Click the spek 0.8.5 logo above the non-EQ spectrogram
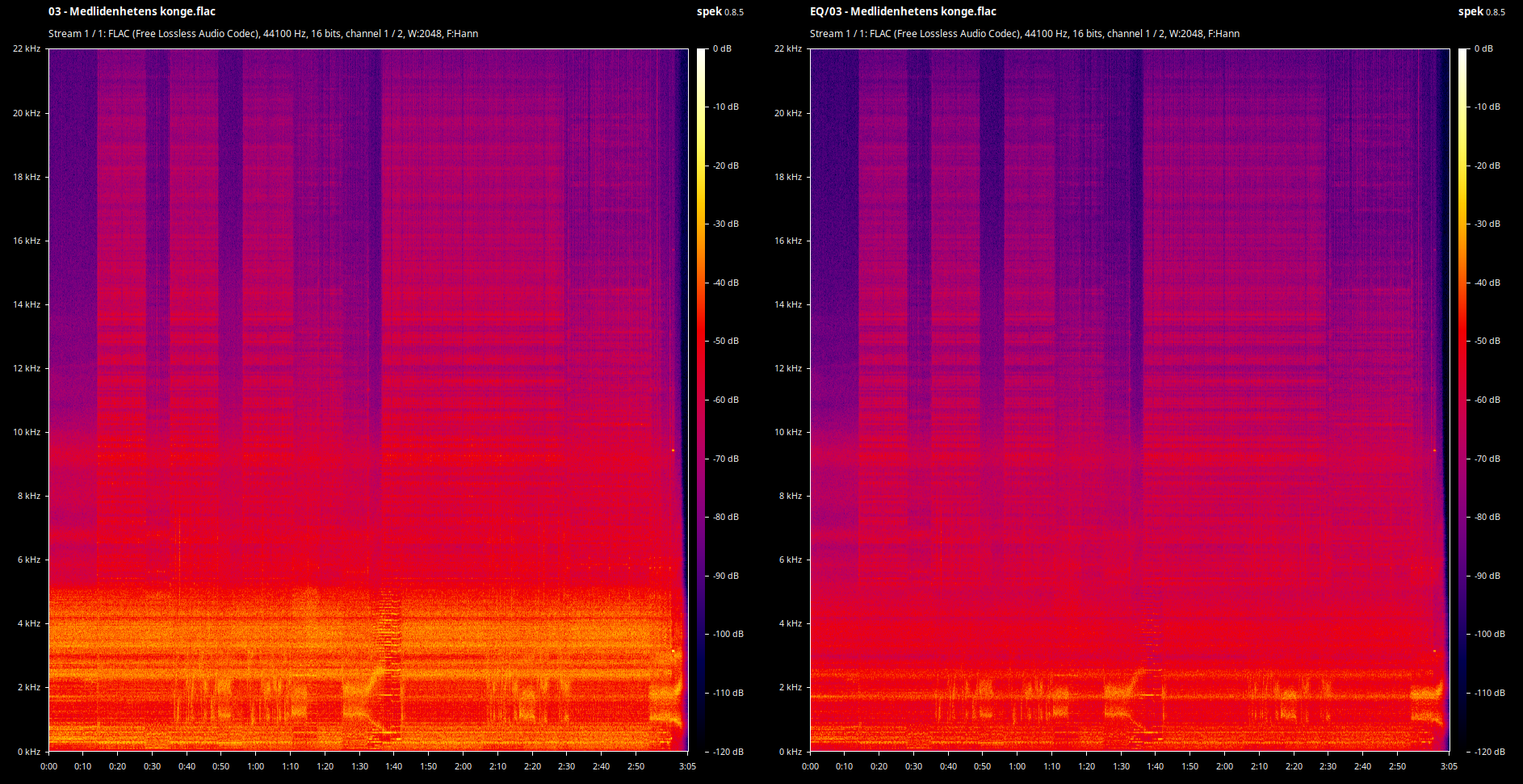Screen dimensions: 1523x784 pyautogui.click(x=720, y=11)
